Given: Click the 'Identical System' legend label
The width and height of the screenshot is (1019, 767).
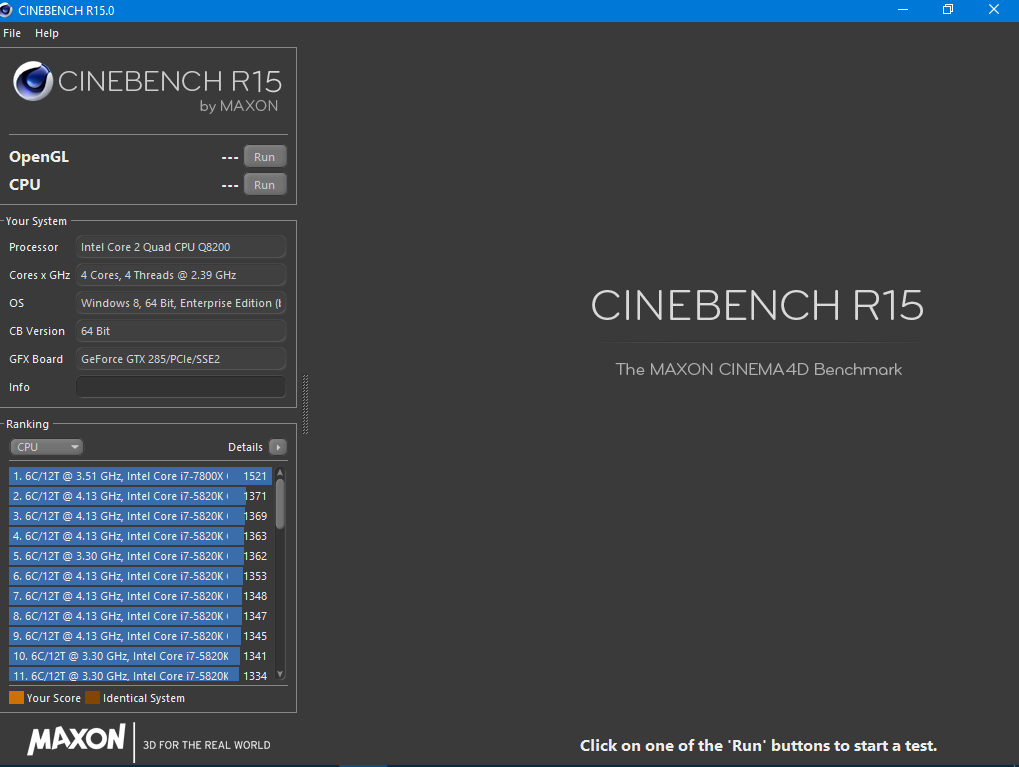Looking at the screenshot, I should click(144, 698).
